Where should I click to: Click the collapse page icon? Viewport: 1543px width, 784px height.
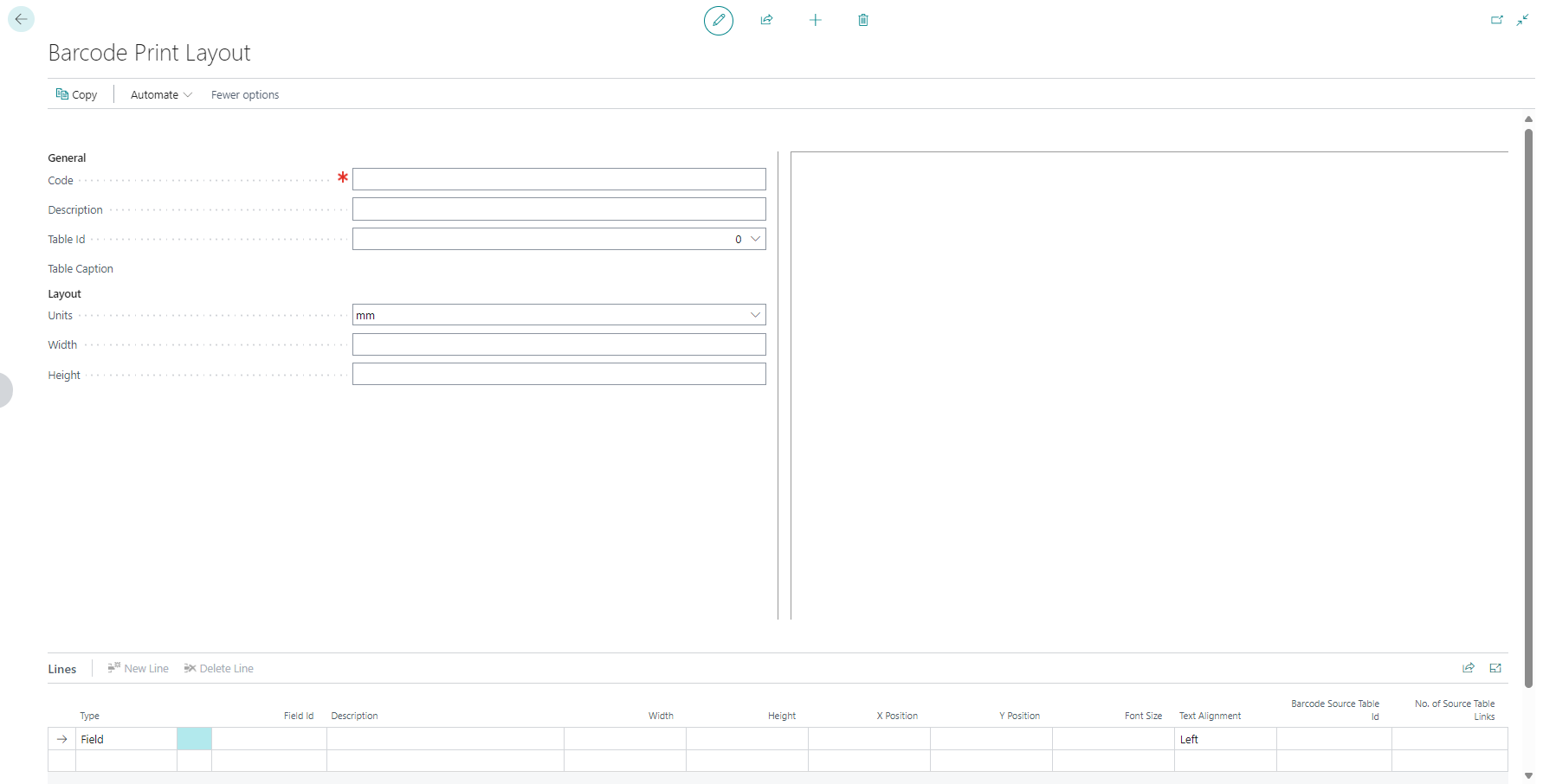[x=1522, y=20]
